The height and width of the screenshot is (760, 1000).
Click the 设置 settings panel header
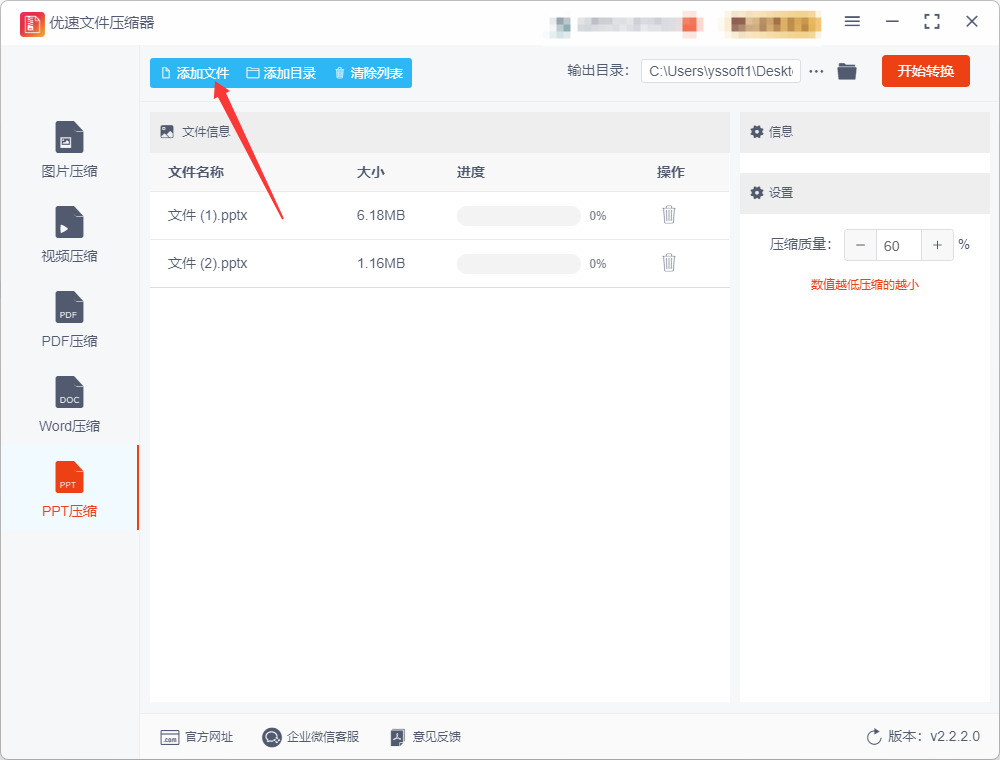(864, 193)
